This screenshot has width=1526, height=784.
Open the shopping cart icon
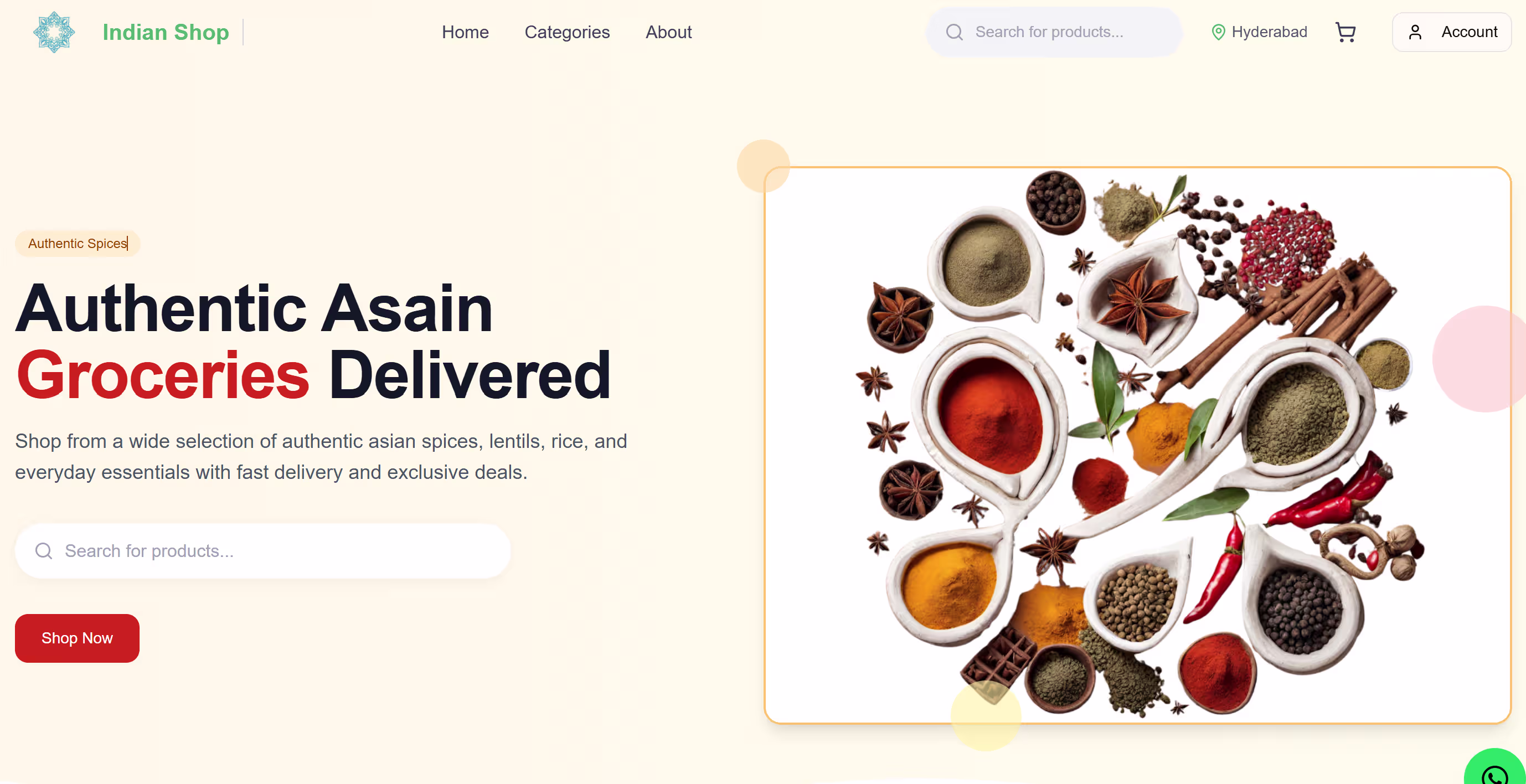(1345, 32)
